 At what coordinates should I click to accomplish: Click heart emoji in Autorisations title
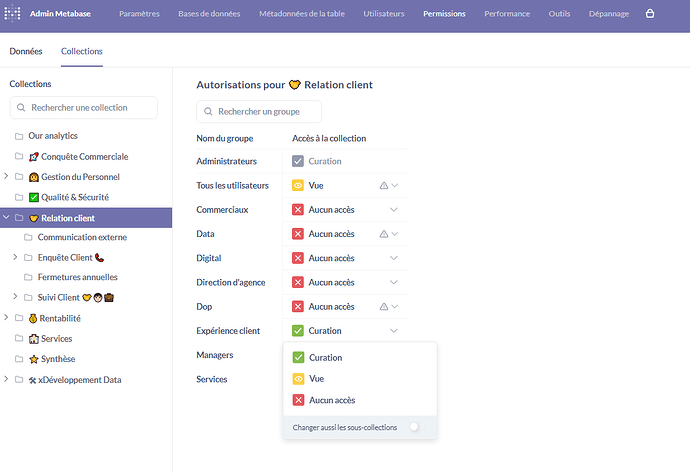tap(294, 84)
